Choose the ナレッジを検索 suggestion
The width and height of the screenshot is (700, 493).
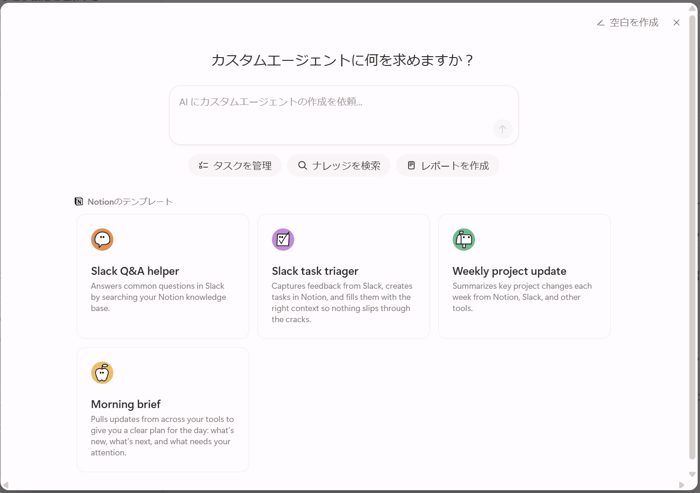tap(339, 166)
